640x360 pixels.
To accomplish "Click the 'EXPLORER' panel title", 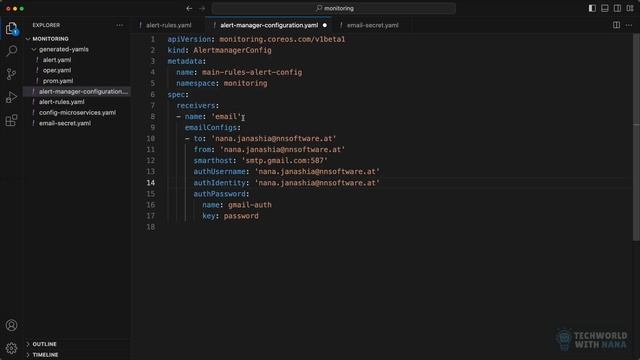I will pyautogui.click(x=46, y=25).
